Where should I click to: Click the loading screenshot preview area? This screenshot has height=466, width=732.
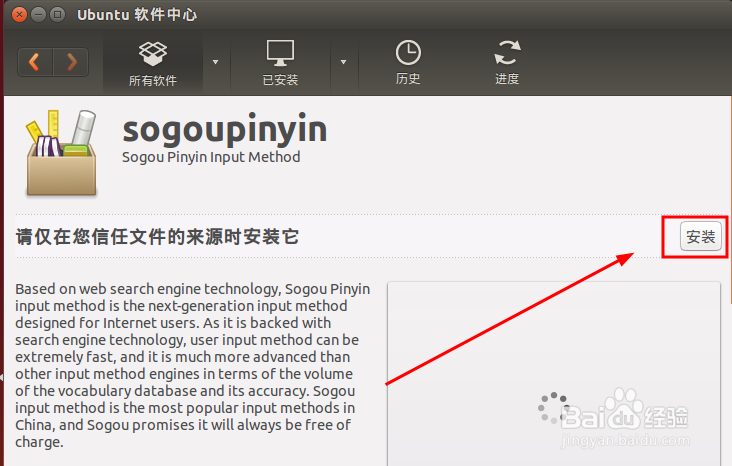tap(554, 374)
